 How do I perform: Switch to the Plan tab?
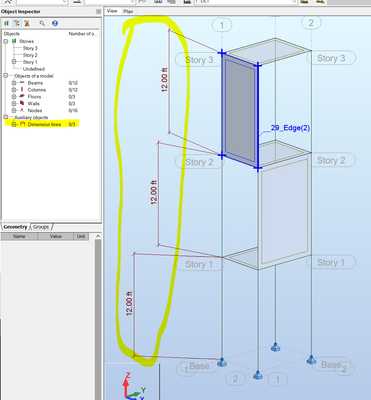tap(128, 11)
